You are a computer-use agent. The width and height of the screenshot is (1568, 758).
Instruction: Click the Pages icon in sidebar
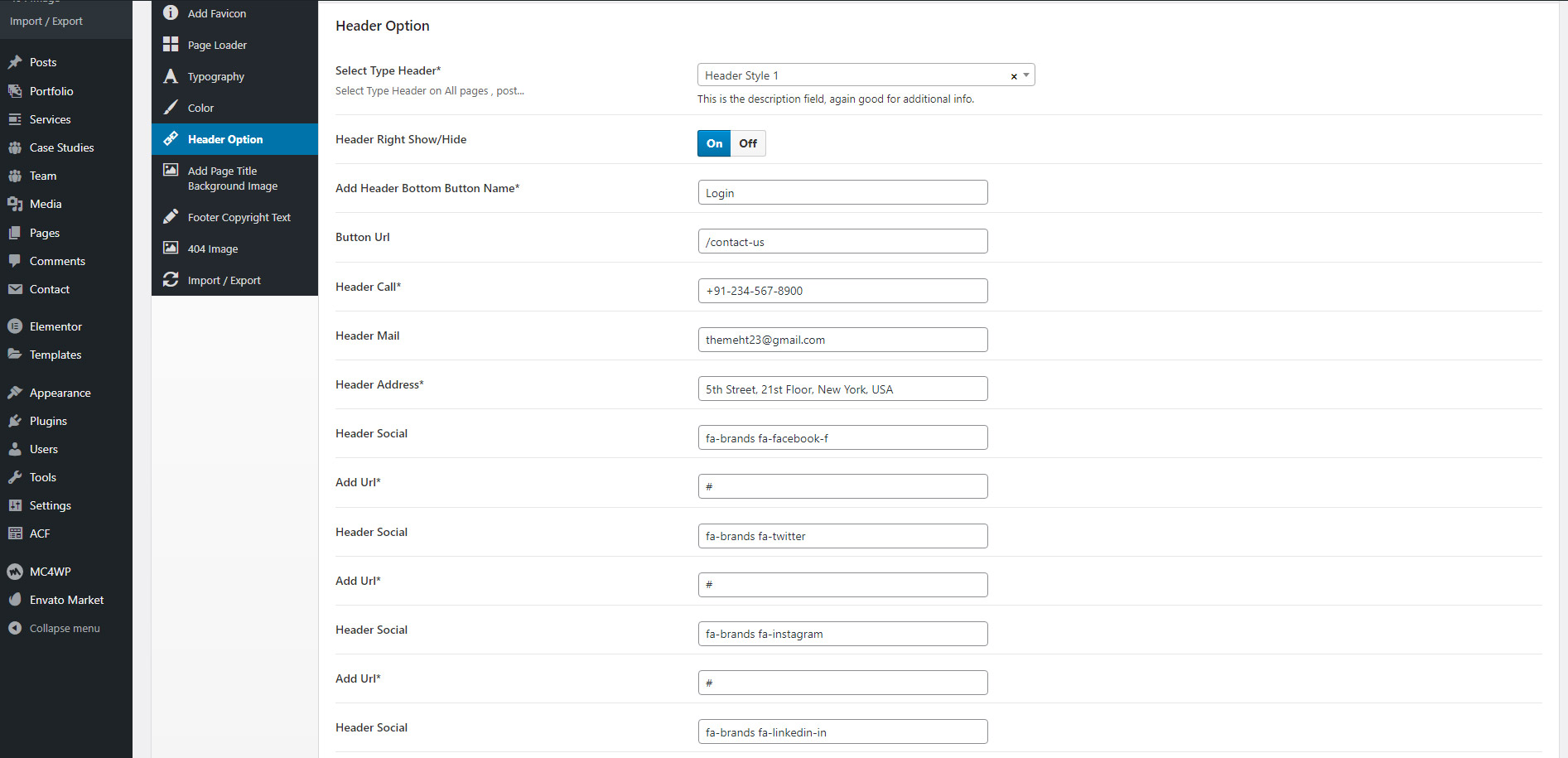[15, 233]
